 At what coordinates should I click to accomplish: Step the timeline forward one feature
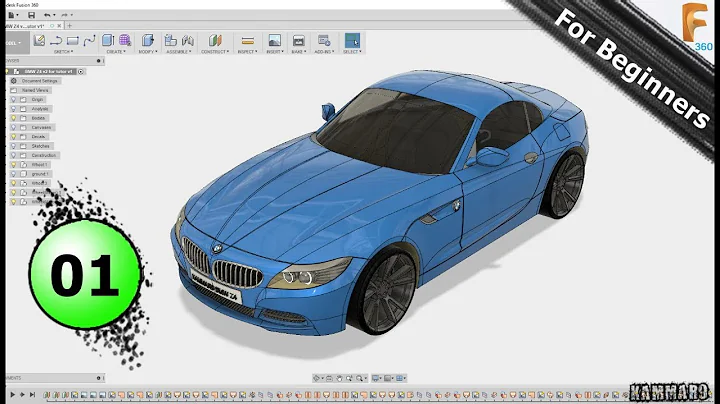click(22, 394)
